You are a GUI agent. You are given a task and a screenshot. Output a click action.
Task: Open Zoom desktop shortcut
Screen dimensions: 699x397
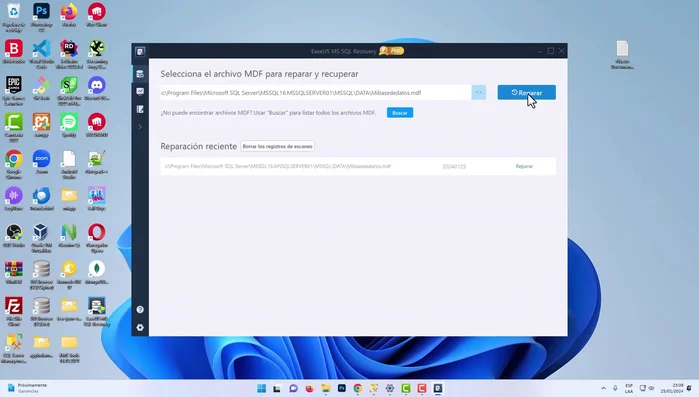[x=41, y=162]
